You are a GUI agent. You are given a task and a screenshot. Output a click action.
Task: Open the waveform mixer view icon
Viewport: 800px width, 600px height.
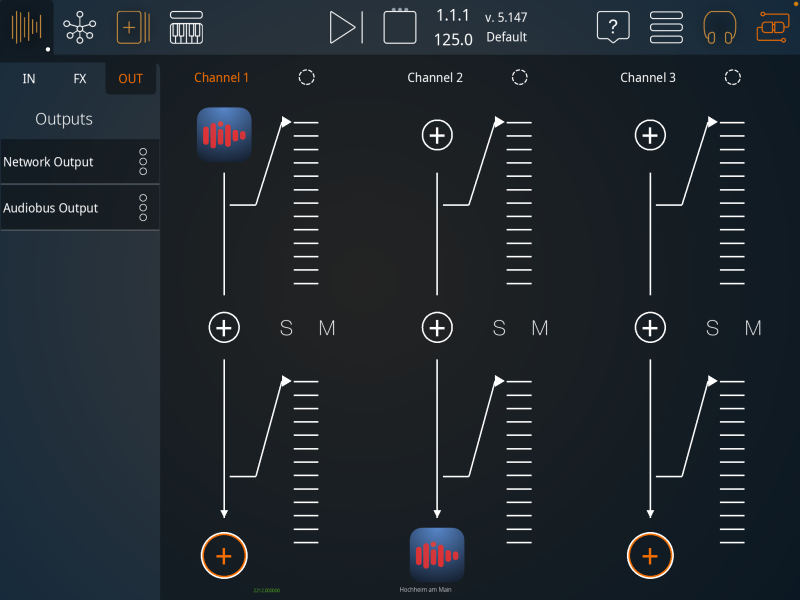coord(27,27)
